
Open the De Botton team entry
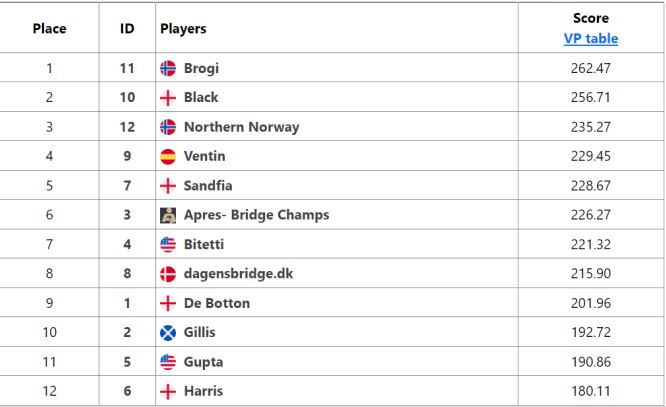pos(217,303)
